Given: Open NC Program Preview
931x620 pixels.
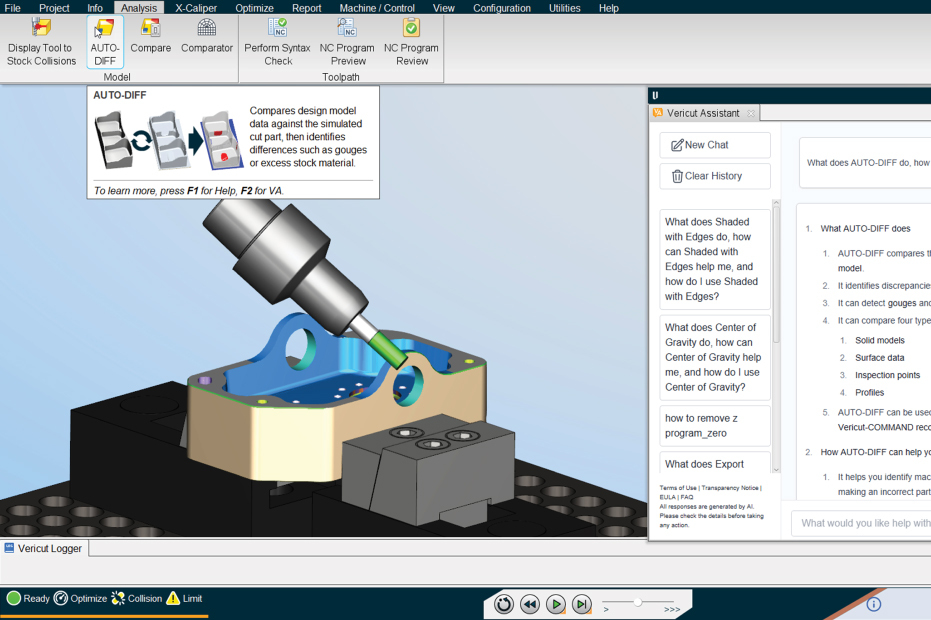Looking at the screenshot, I should point(347,42).
